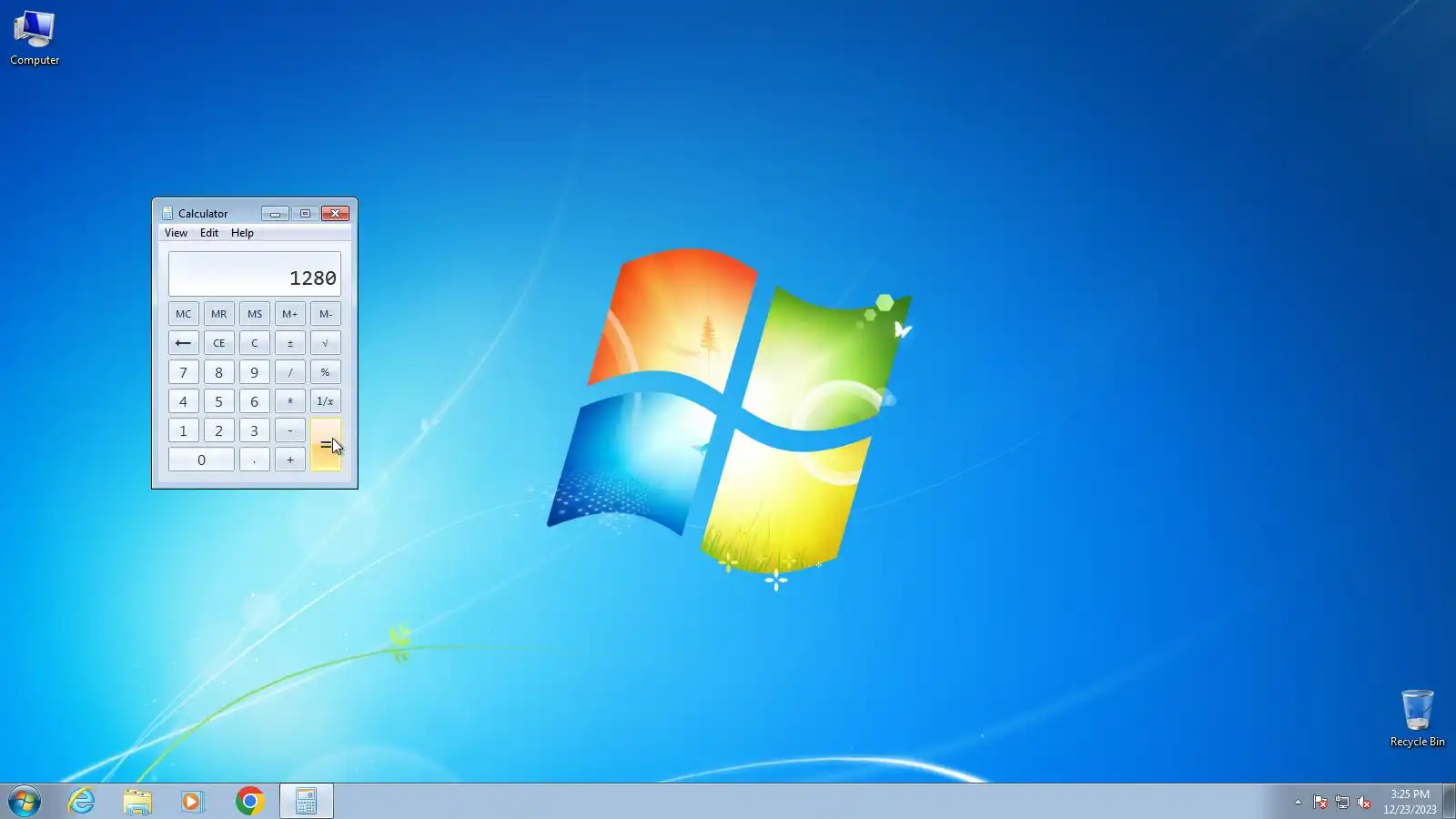Click digit 8 on the calculator
This screenshot has height=819, width=1456.
pyautogui.click(x=219, y=372)
